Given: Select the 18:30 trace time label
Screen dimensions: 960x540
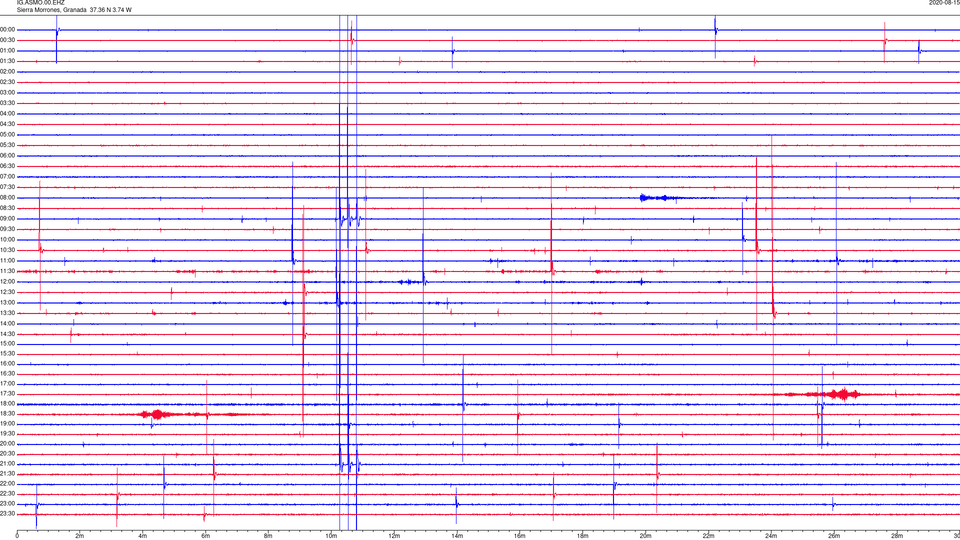Looking at the screenshot, I should point(8,414).
